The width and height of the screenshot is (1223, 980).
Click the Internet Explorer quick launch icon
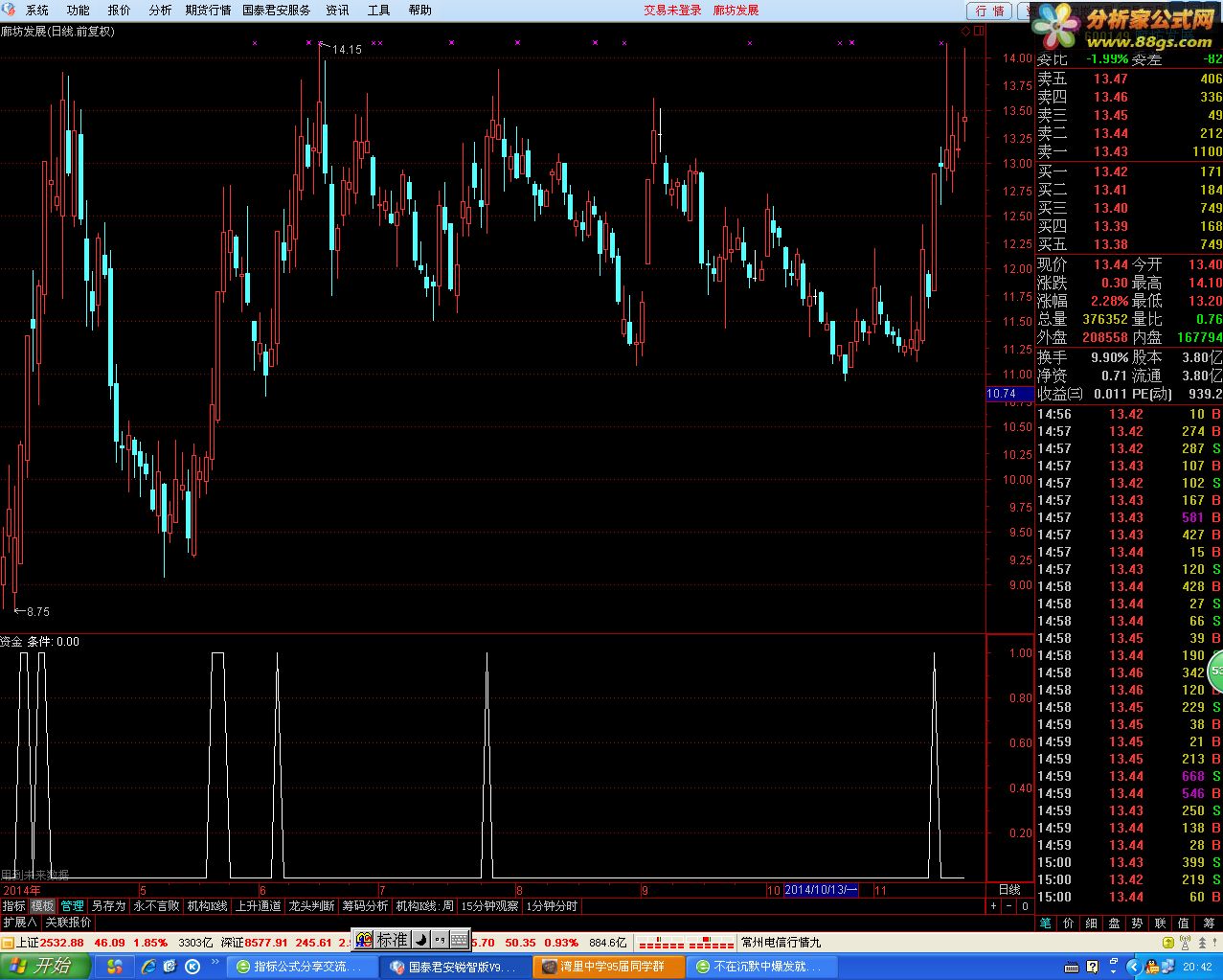coord(148,967)
